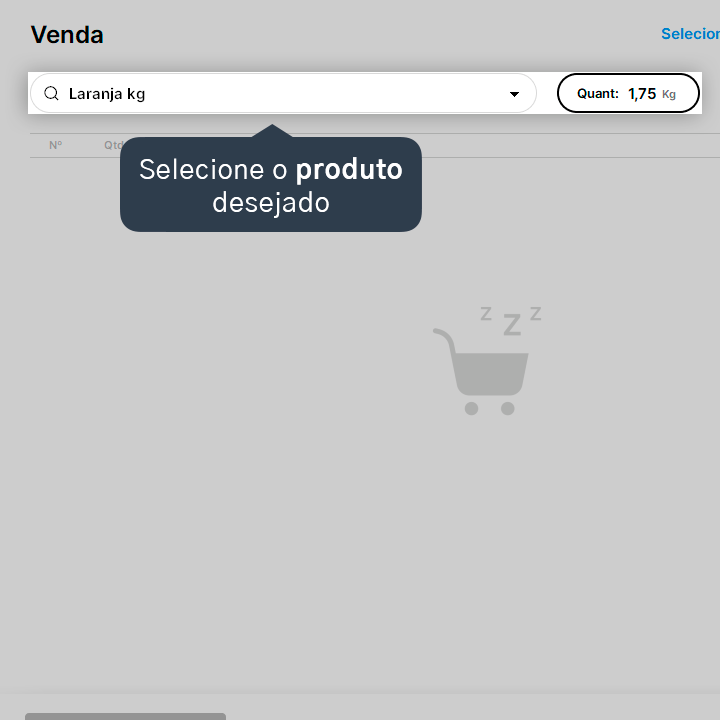This screenshot has height=720, width=720.
Task: Click the Zzz symbols above the cart
Action: (x=511, y=320)
